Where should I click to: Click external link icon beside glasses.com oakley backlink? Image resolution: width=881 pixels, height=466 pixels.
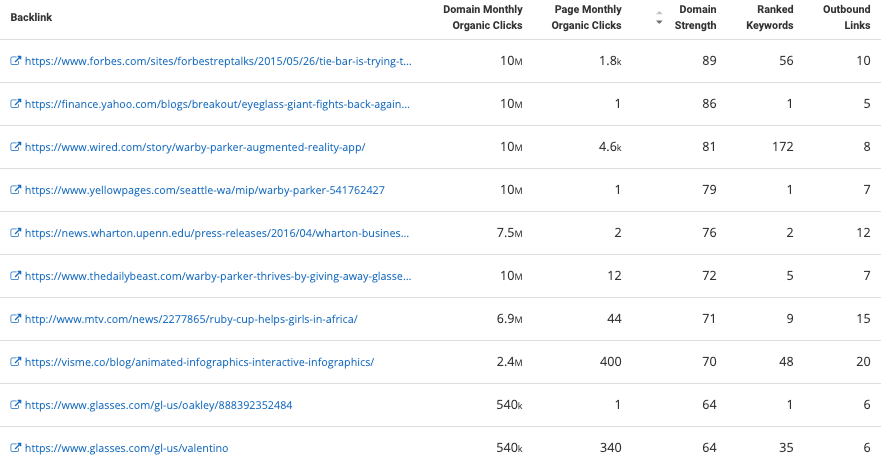(x=16, y=405)
